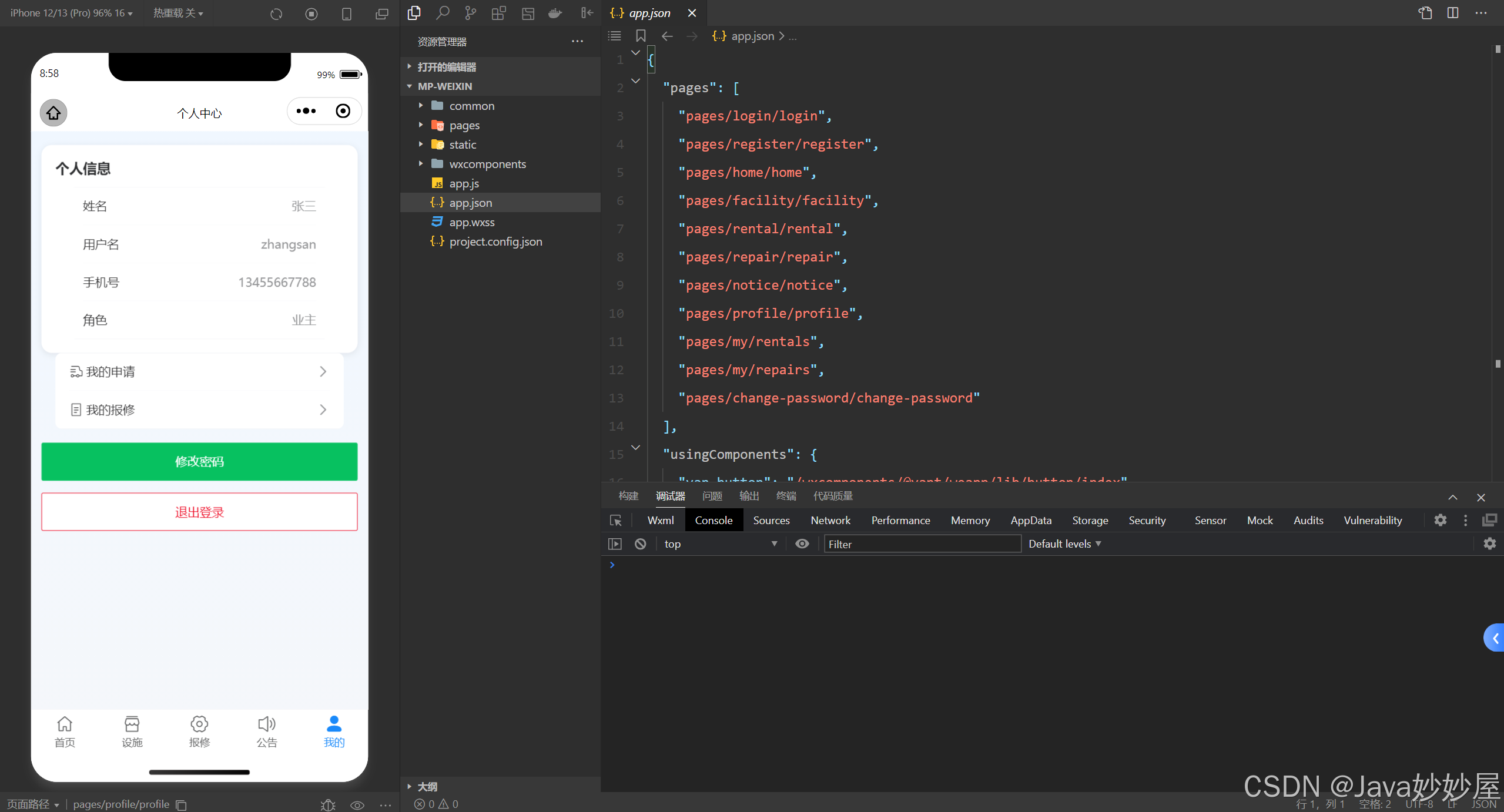This screenshot has height=812, width=1504.
Task: Expand the pages folder in the explorer
Action: [x=464, y=125]
